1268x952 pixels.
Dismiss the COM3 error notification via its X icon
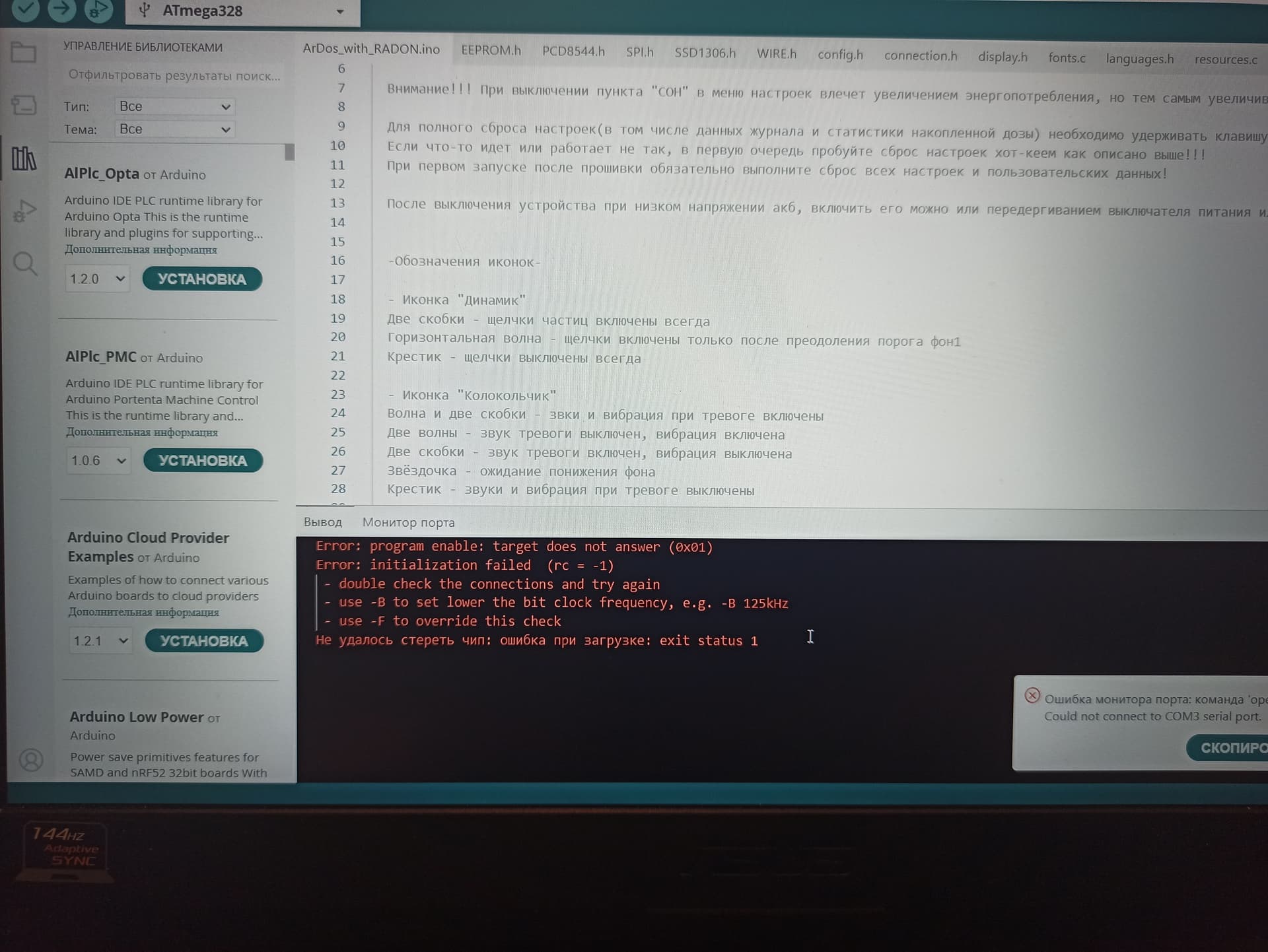pos(1034,695)
